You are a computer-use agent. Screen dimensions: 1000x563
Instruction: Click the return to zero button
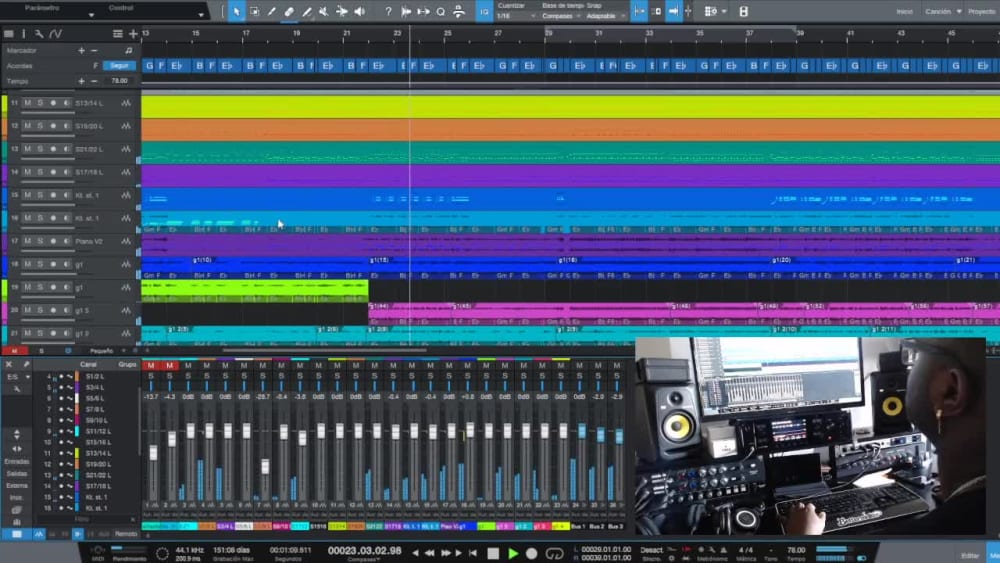click(473, 553)
